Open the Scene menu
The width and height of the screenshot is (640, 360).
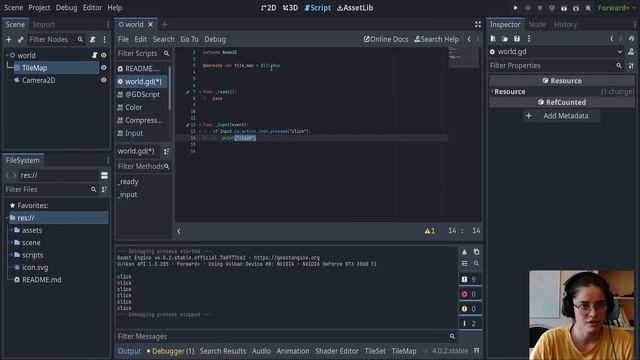coord(13,7)
